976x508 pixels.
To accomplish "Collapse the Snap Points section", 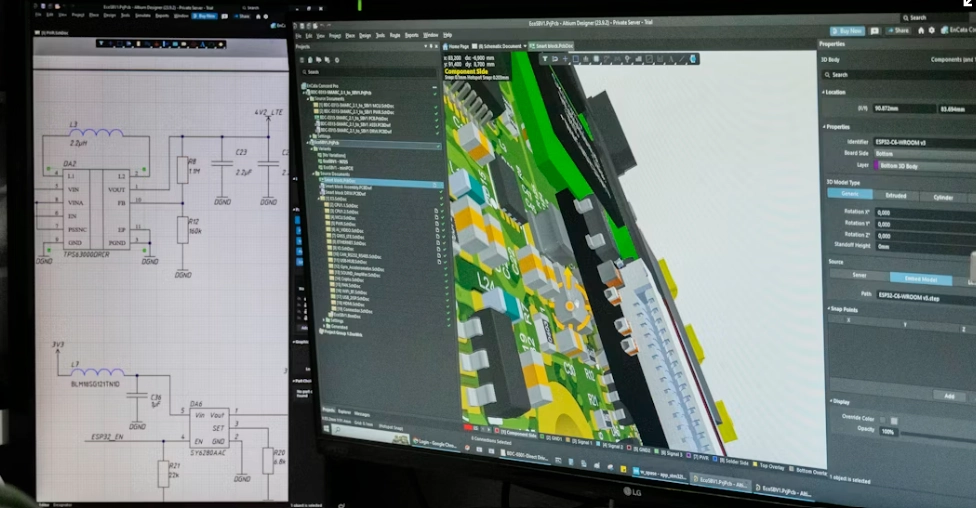I will point(843,309).
